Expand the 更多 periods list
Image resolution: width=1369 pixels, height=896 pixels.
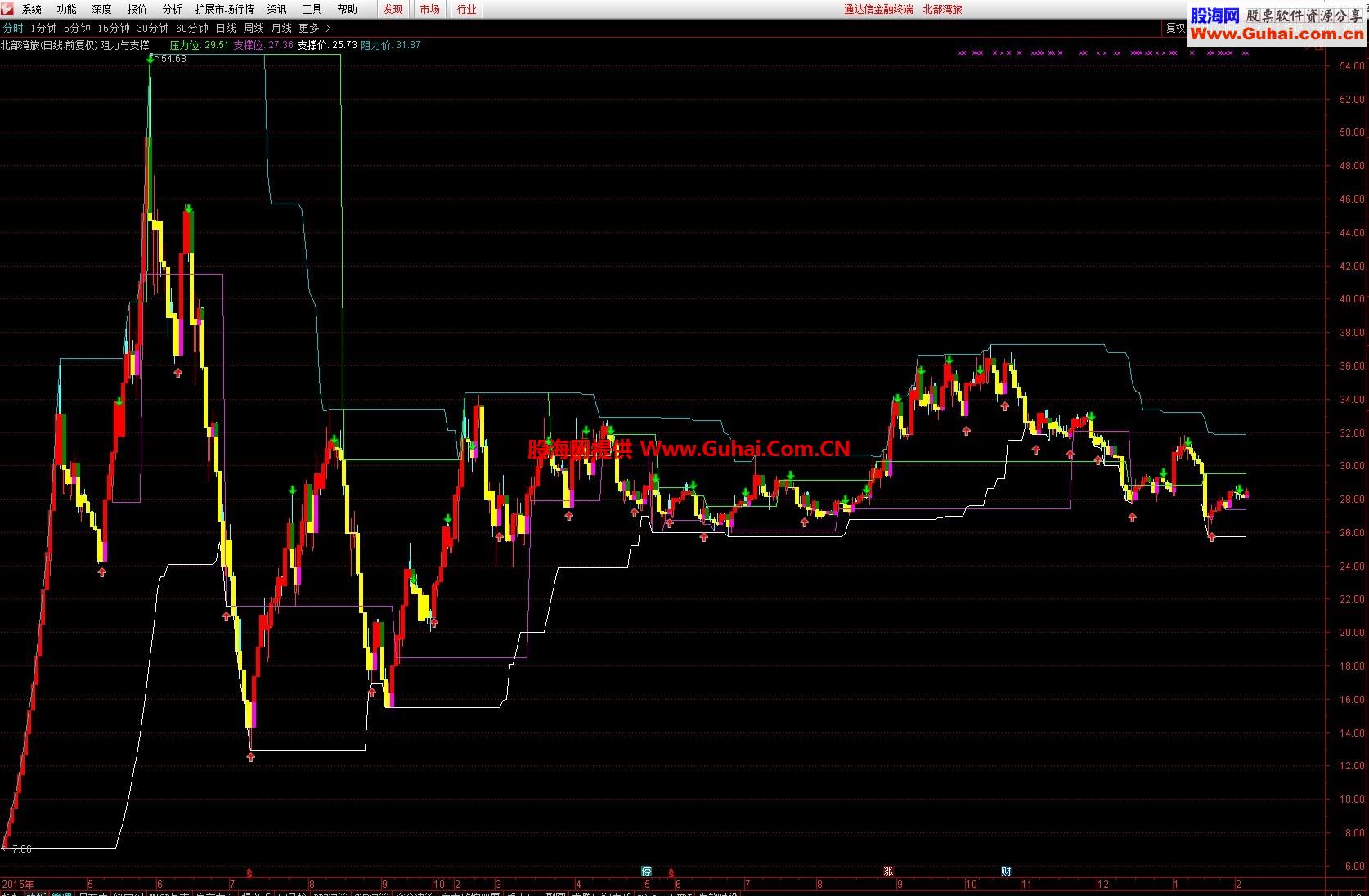[x=315, y=28]
